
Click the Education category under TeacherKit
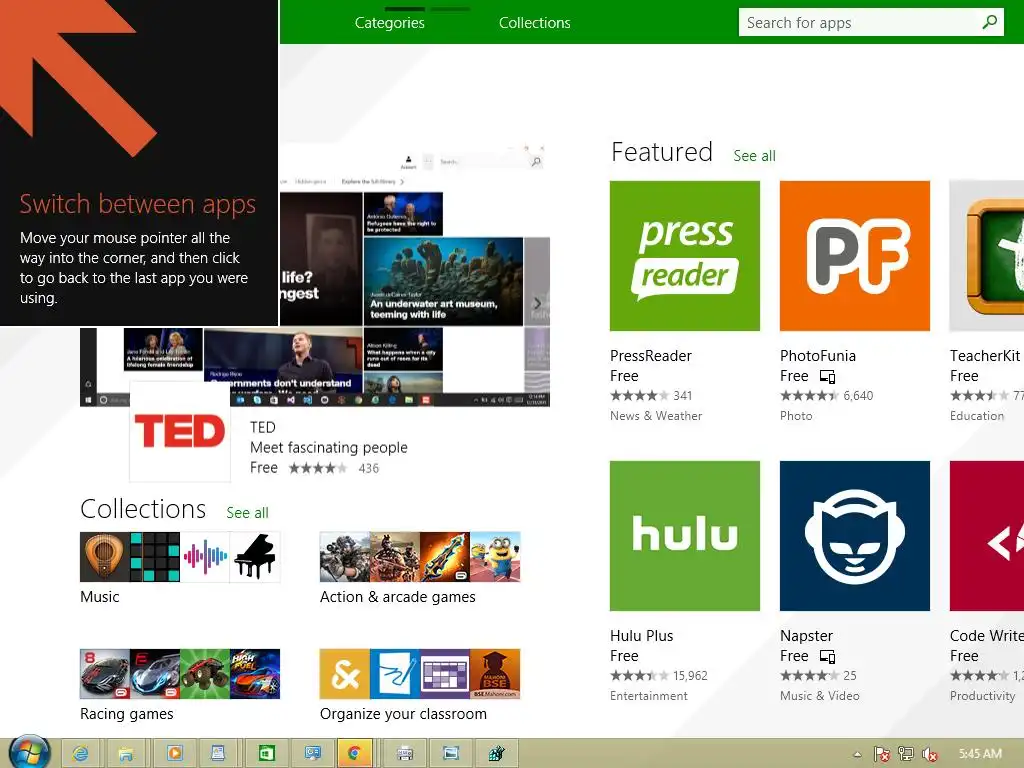(977, 416)
